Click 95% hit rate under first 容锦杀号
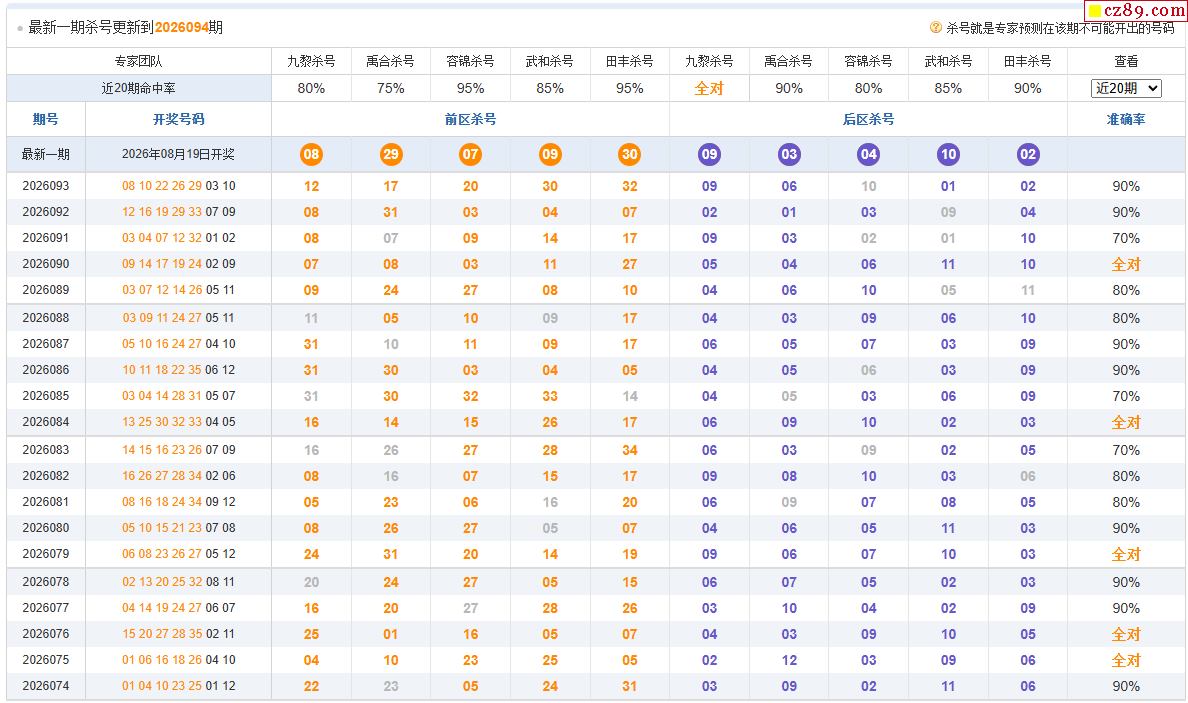The image size is (1188, 703). (x=471, y=88)
